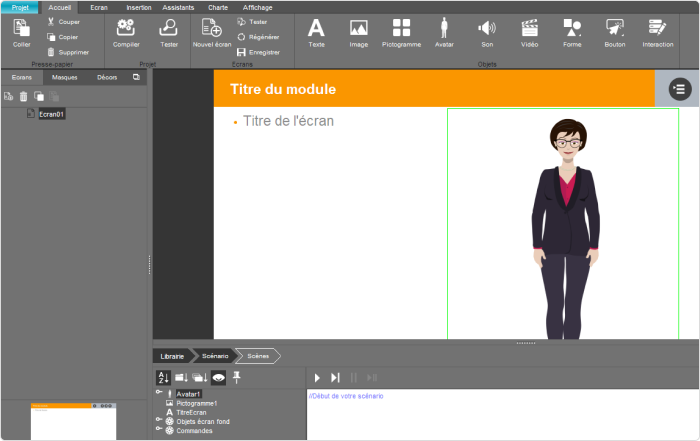Expand Objets écran fond node
700x441 pixels.
[159, 419]
